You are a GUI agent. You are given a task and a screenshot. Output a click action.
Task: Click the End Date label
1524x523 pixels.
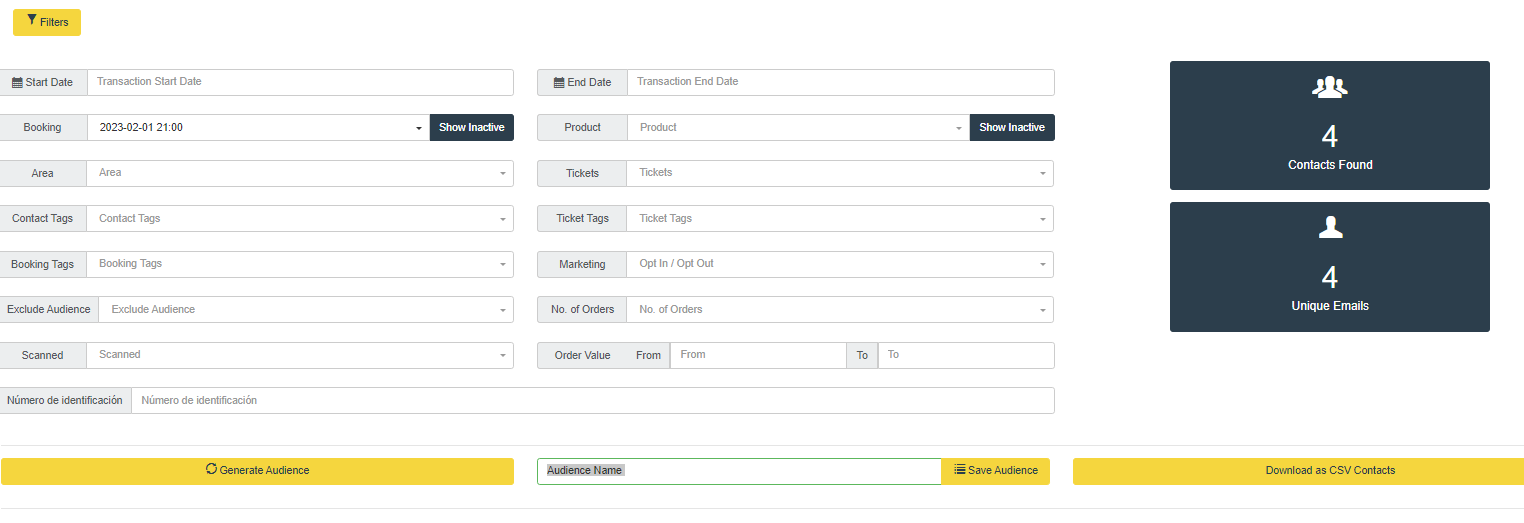coord(582,82)
